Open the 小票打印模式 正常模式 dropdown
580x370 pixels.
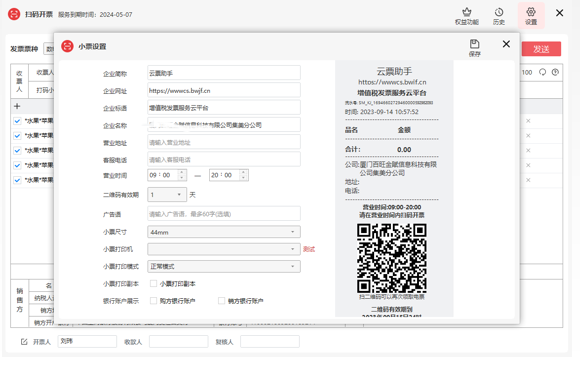coord(224,266)
